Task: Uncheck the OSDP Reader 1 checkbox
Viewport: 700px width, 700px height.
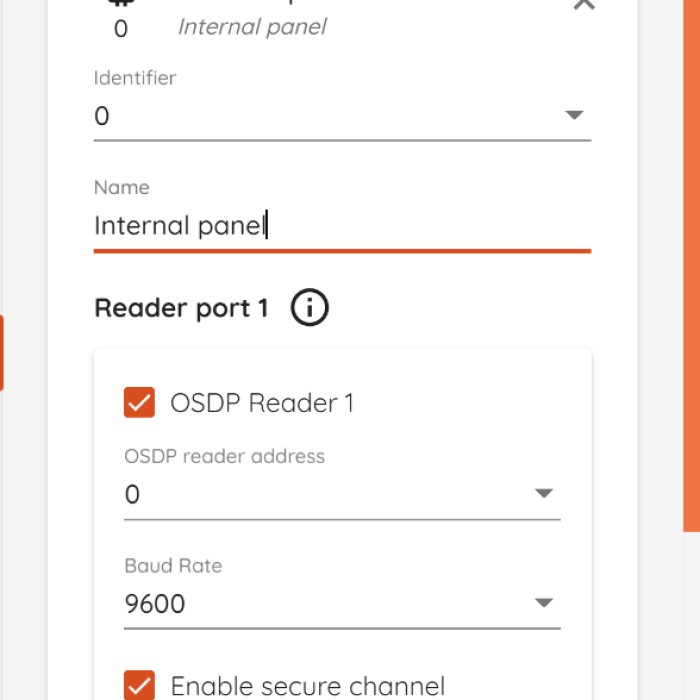Action: 139,402
